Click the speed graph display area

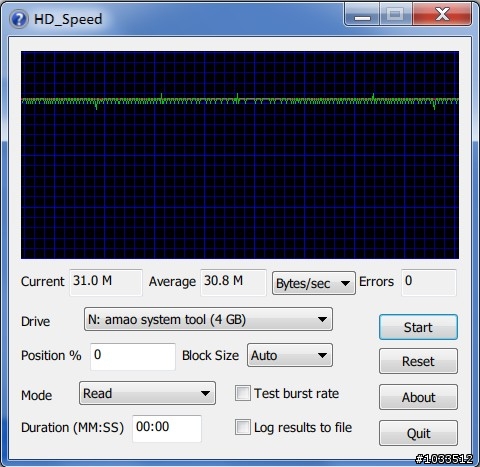click(240, 155)
